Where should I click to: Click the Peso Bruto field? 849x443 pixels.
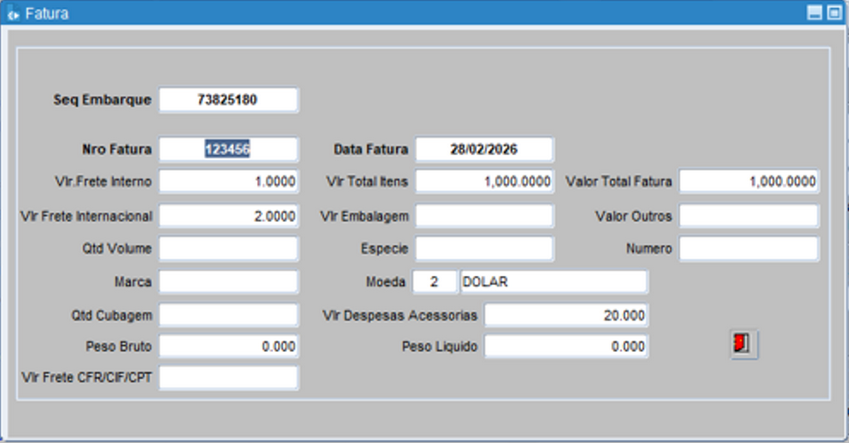[228, 346]
